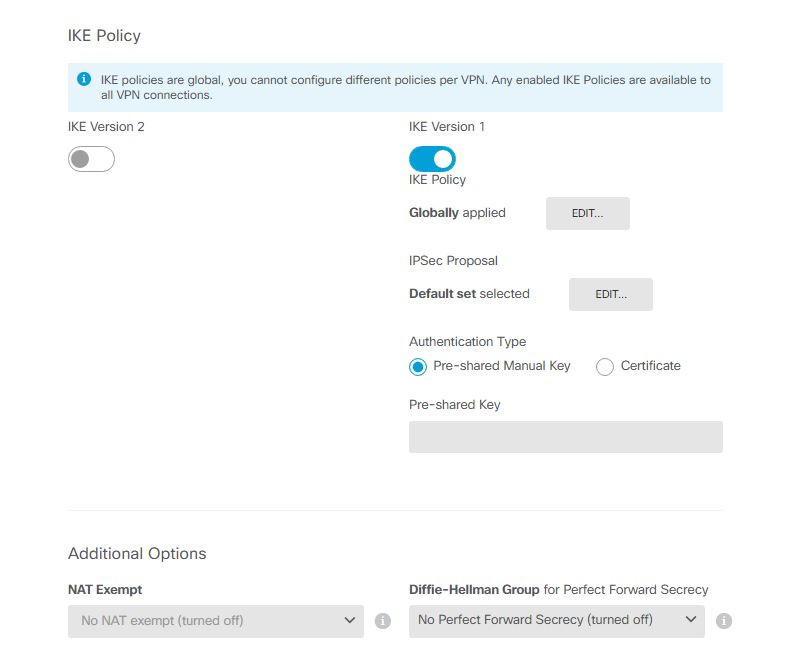801x667 pixels.
Task: Edit the IPSec Proposal default set
Action: (x=610, y=294)
